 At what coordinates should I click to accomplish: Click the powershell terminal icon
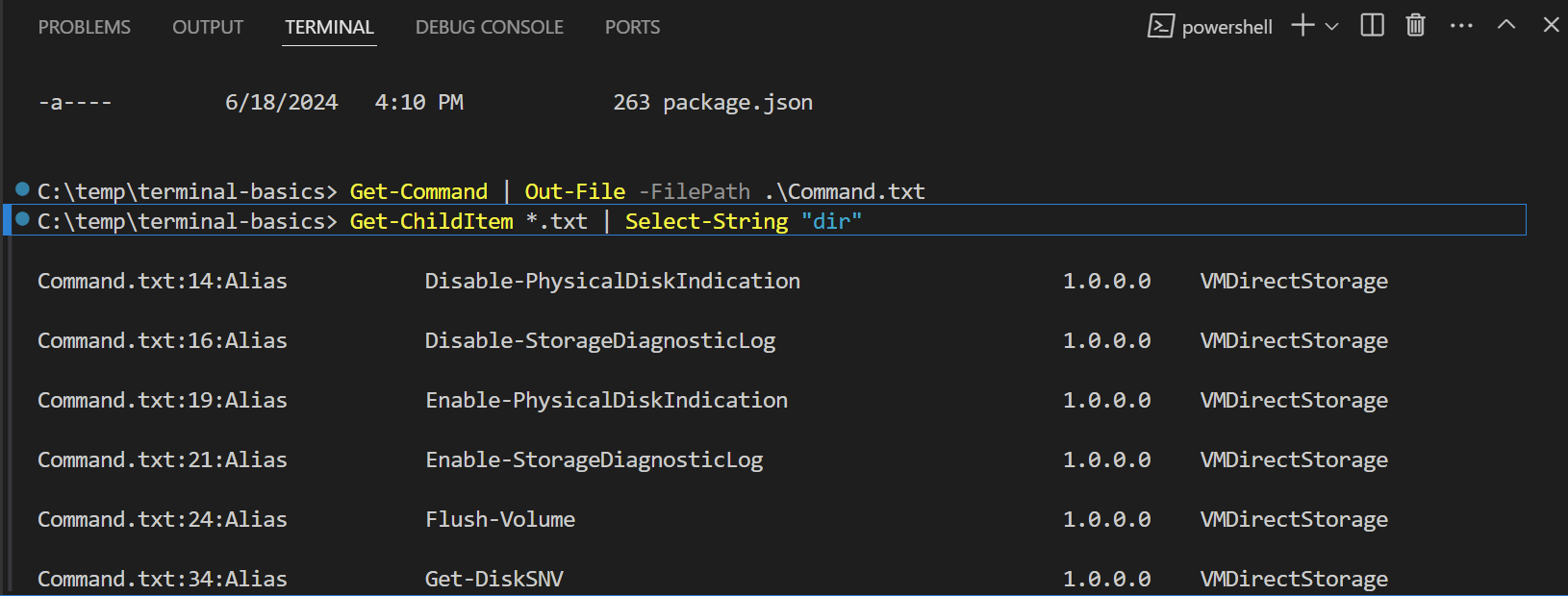click(x=1160, y=27)
